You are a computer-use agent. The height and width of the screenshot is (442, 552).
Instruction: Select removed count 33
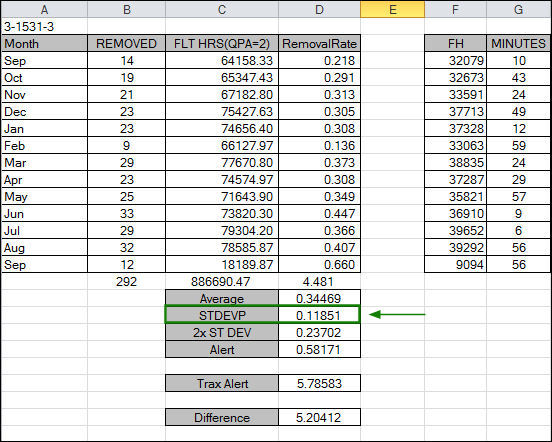point(126,214)
